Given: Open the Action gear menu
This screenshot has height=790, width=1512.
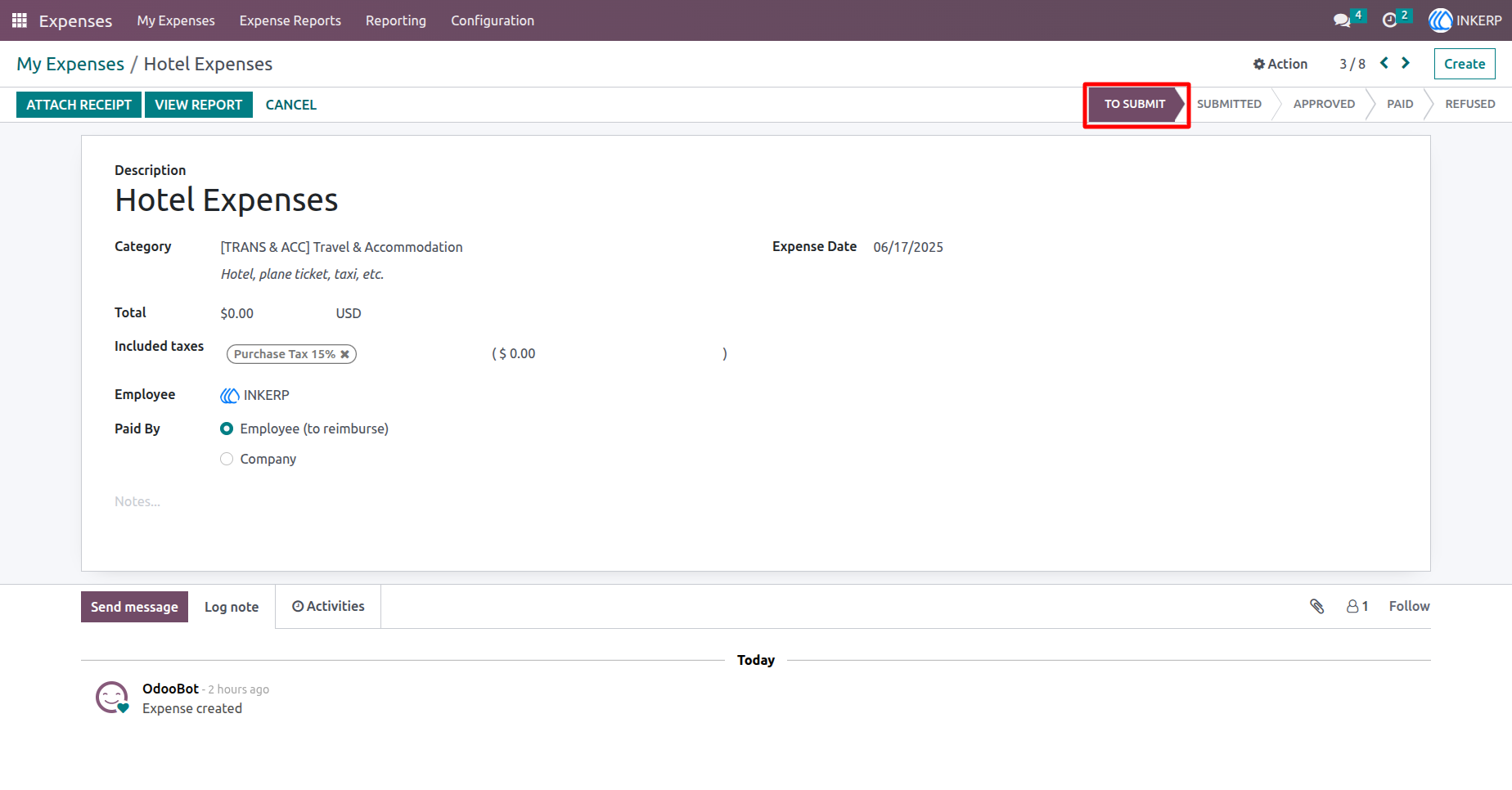Looking at the screenshot, I should pyautogui.click(x=1280, y=64).
